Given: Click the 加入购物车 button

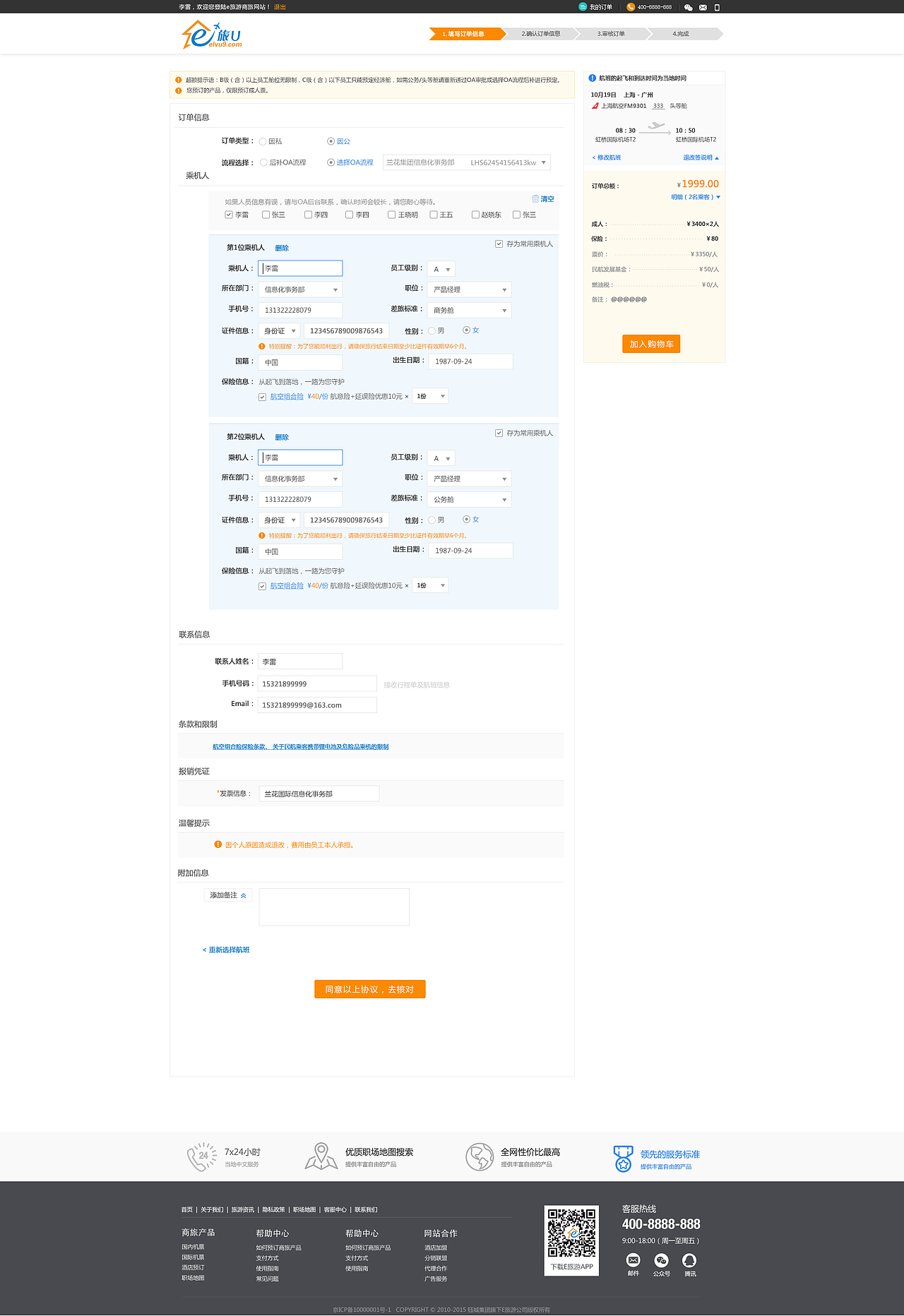Looking at the screenshot, I should (x=651, y=344).
